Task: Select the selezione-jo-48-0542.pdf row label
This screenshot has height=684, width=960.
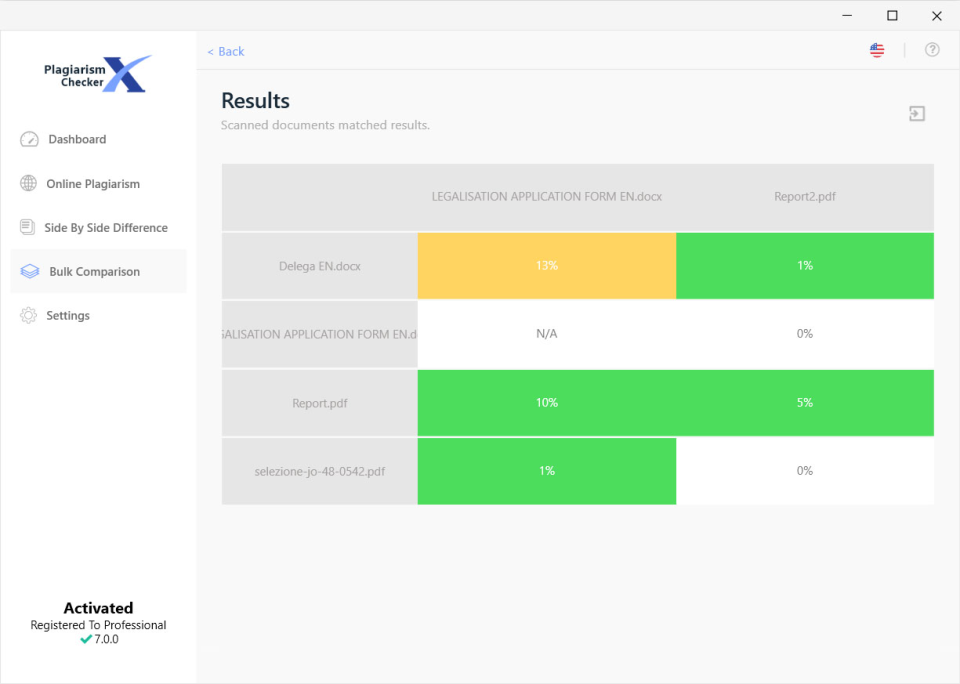Action: [x=319, y=471]
